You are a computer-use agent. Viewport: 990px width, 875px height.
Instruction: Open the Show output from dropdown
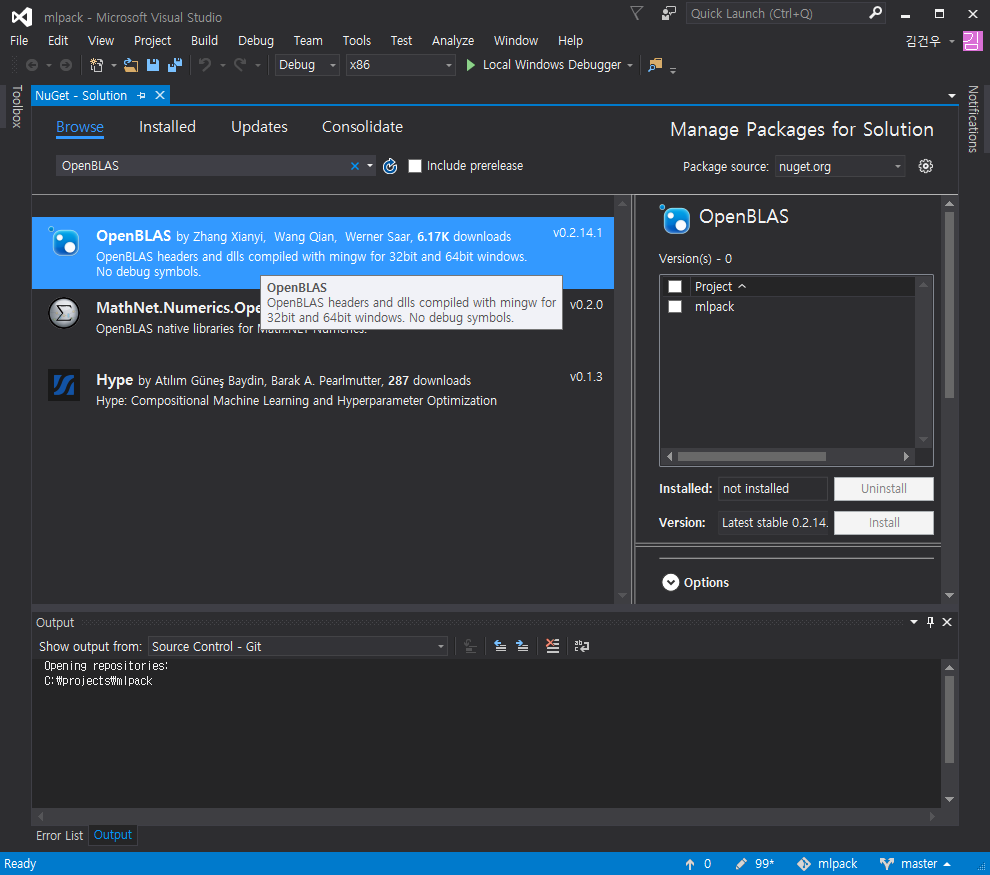pyautogui.click(x=298, y=647)
